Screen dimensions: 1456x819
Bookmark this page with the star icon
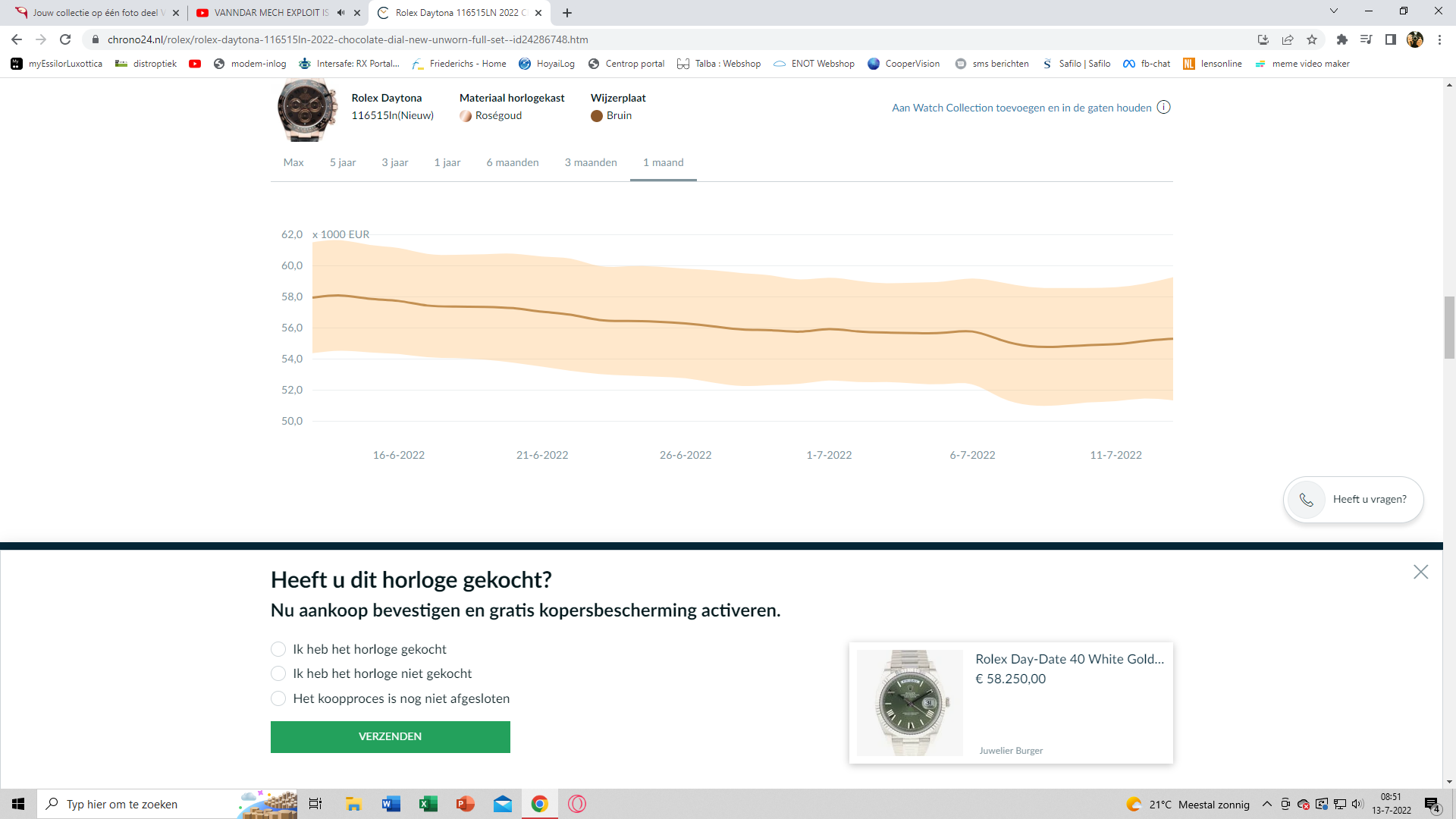[1312, 39]
